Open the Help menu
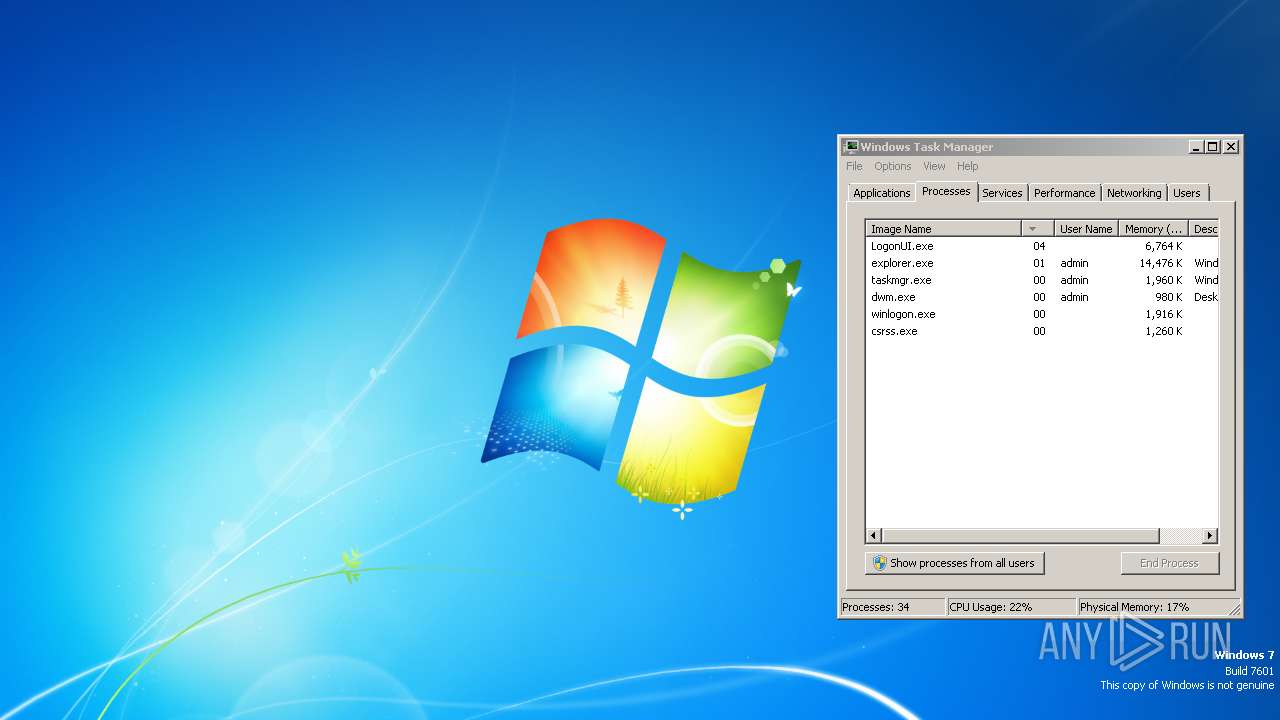1280x720 pixels. click(x=967, y=166)
